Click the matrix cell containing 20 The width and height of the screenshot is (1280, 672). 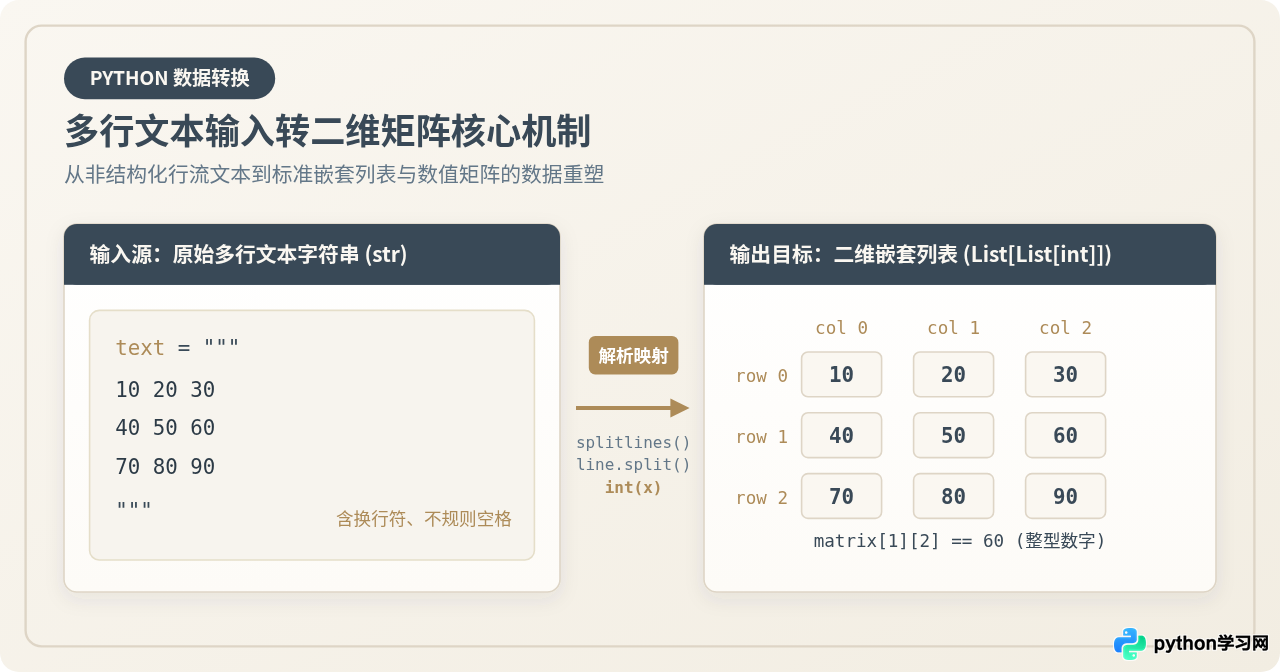pos(953,374)
